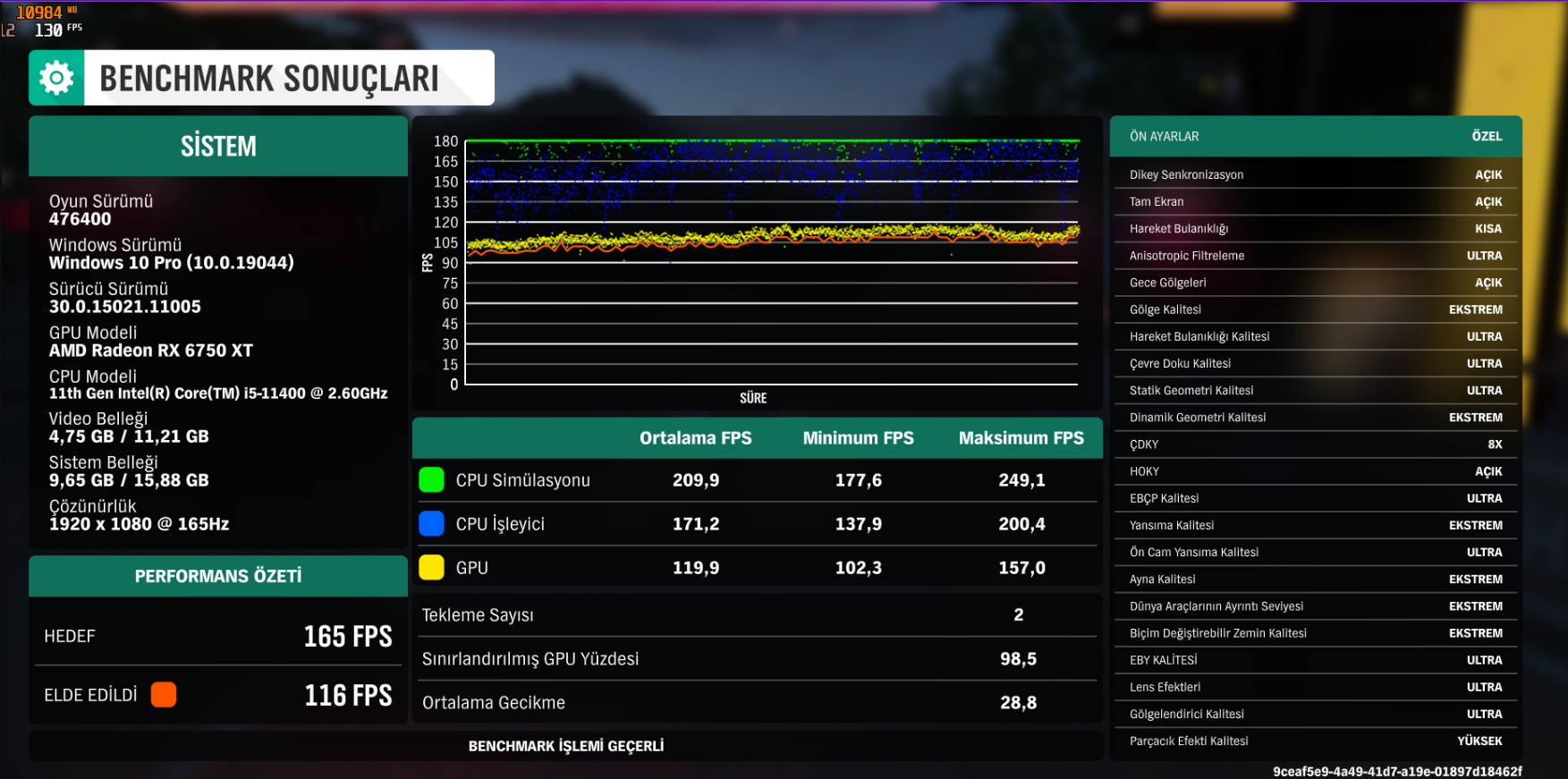
Task: Click Biçim Değiştirebilir Zemin Kalitesi row
Action: 1316,633
